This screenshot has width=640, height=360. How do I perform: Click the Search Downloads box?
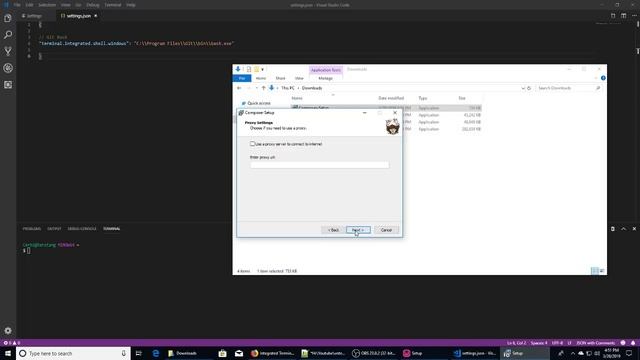(x=569, y=88)
